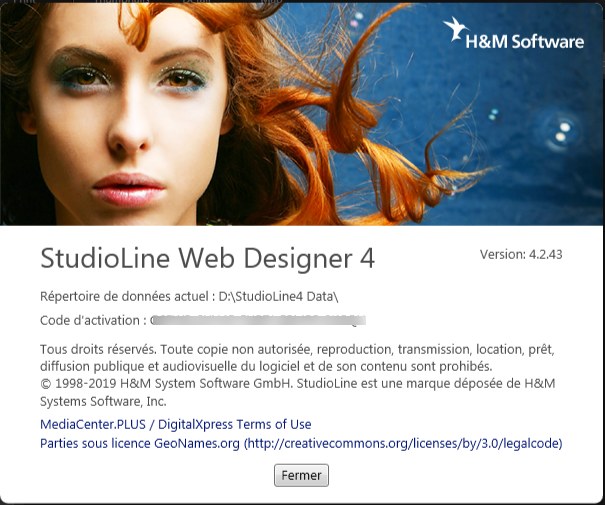Click the Version 4.2.43 label
Image resolution: width=605 pixels, height=505 pixels.
point(521,254)
